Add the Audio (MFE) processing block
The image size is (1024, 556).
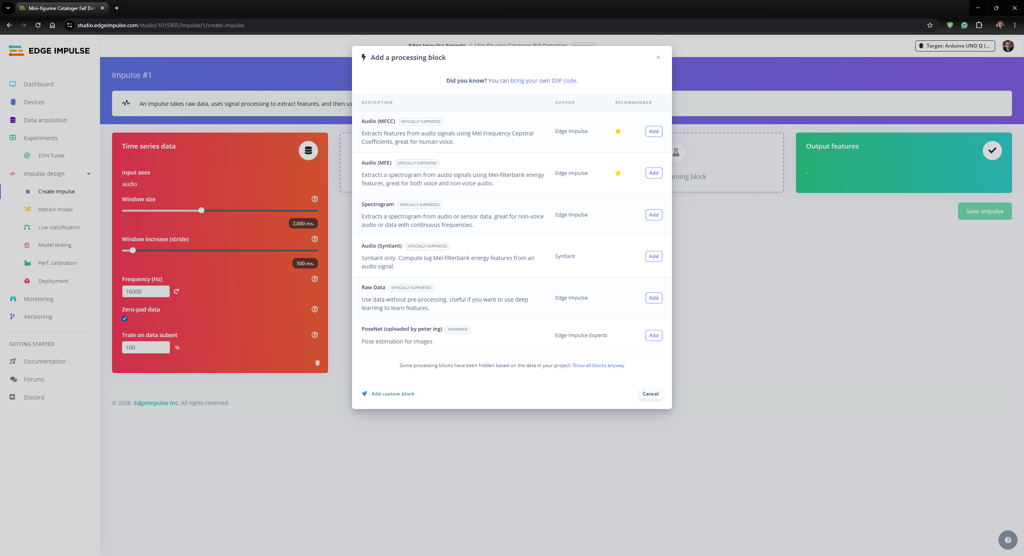(x=653, y=173)
